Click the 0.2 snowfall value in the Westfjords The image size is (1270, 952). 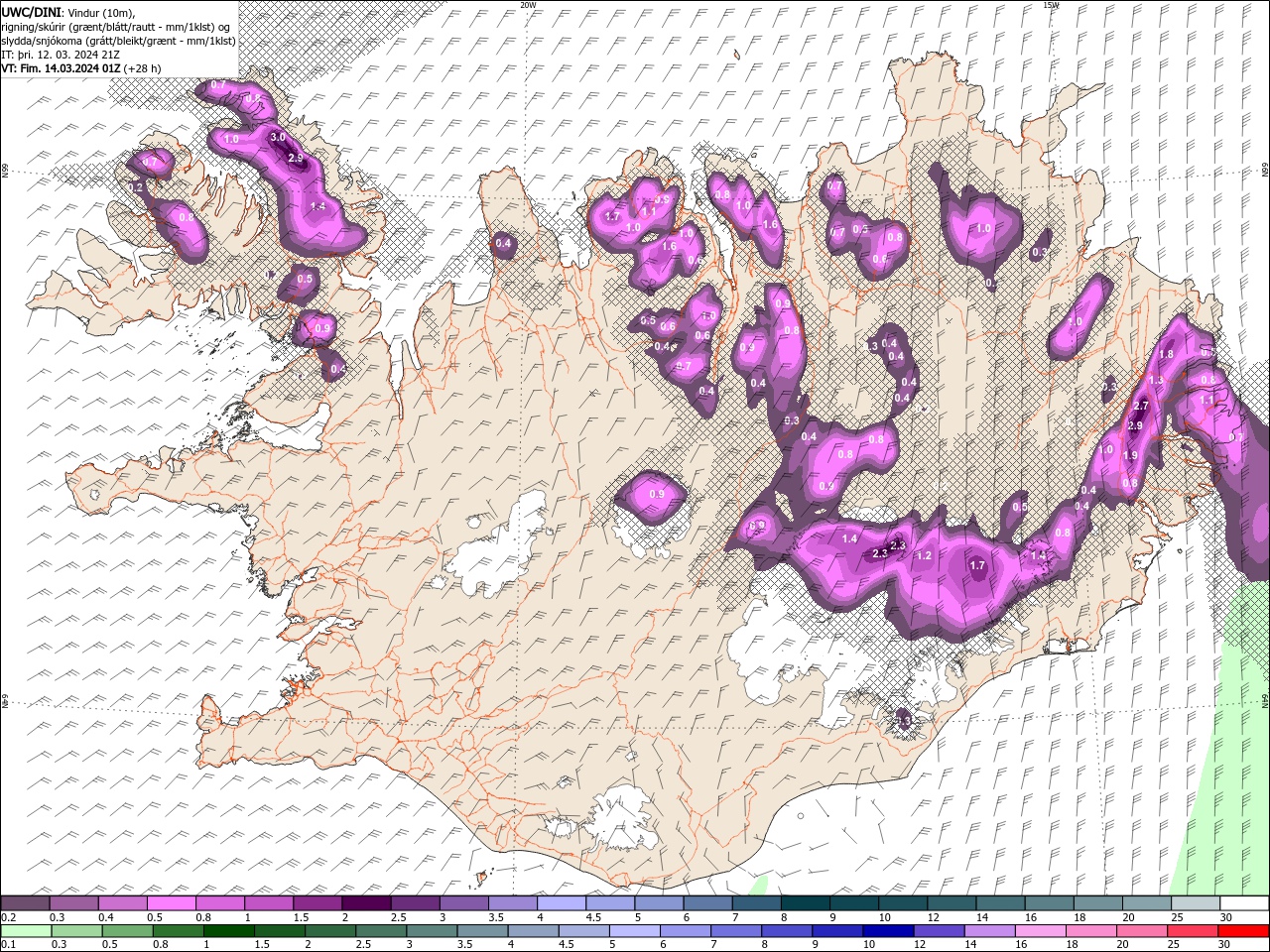137,187
